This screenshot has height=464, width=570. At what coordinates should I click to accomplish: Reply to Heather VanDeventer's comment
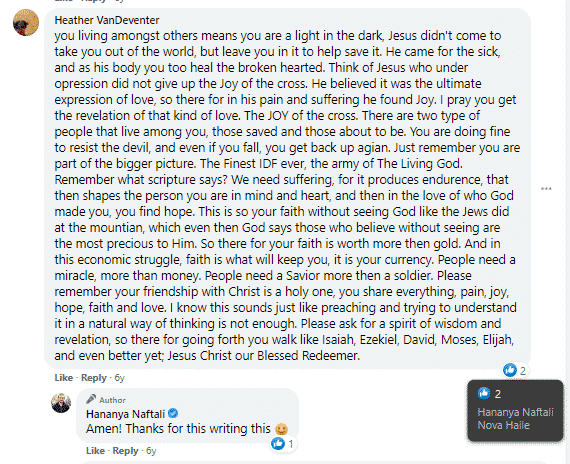94,378
